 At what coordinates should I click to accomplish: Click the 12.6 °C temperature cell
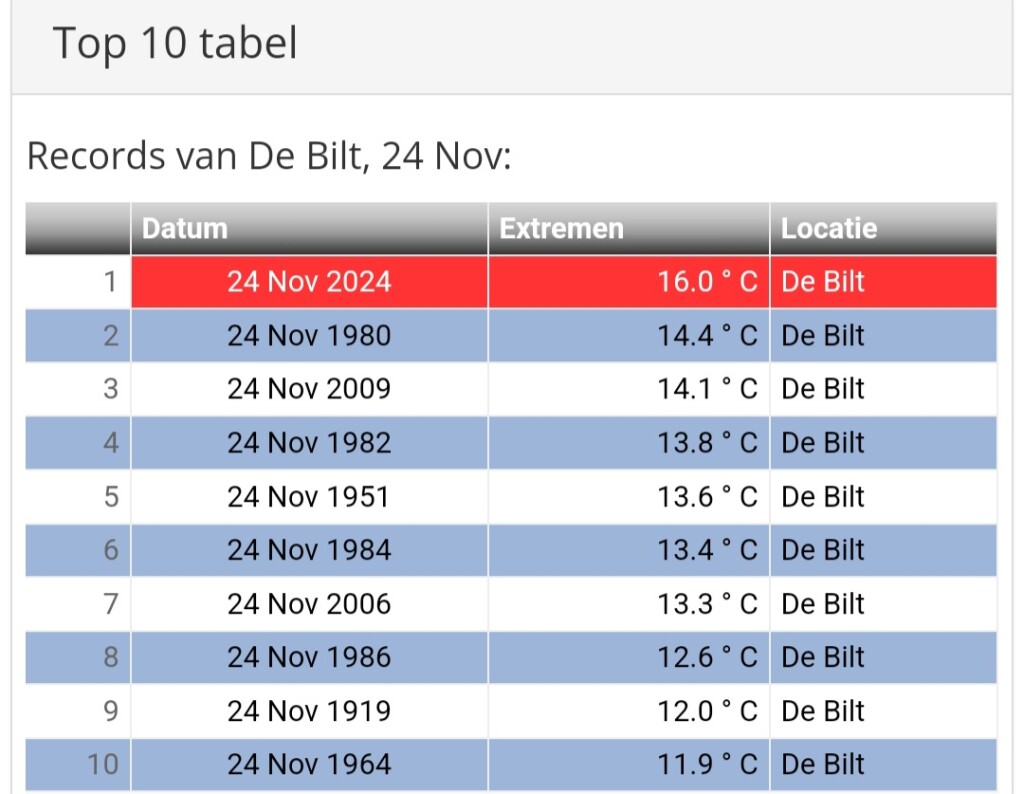707,658
